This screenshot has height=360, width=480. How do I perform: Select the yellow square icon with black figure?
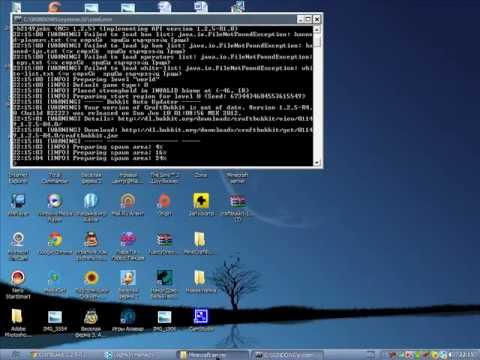point(201,201)
